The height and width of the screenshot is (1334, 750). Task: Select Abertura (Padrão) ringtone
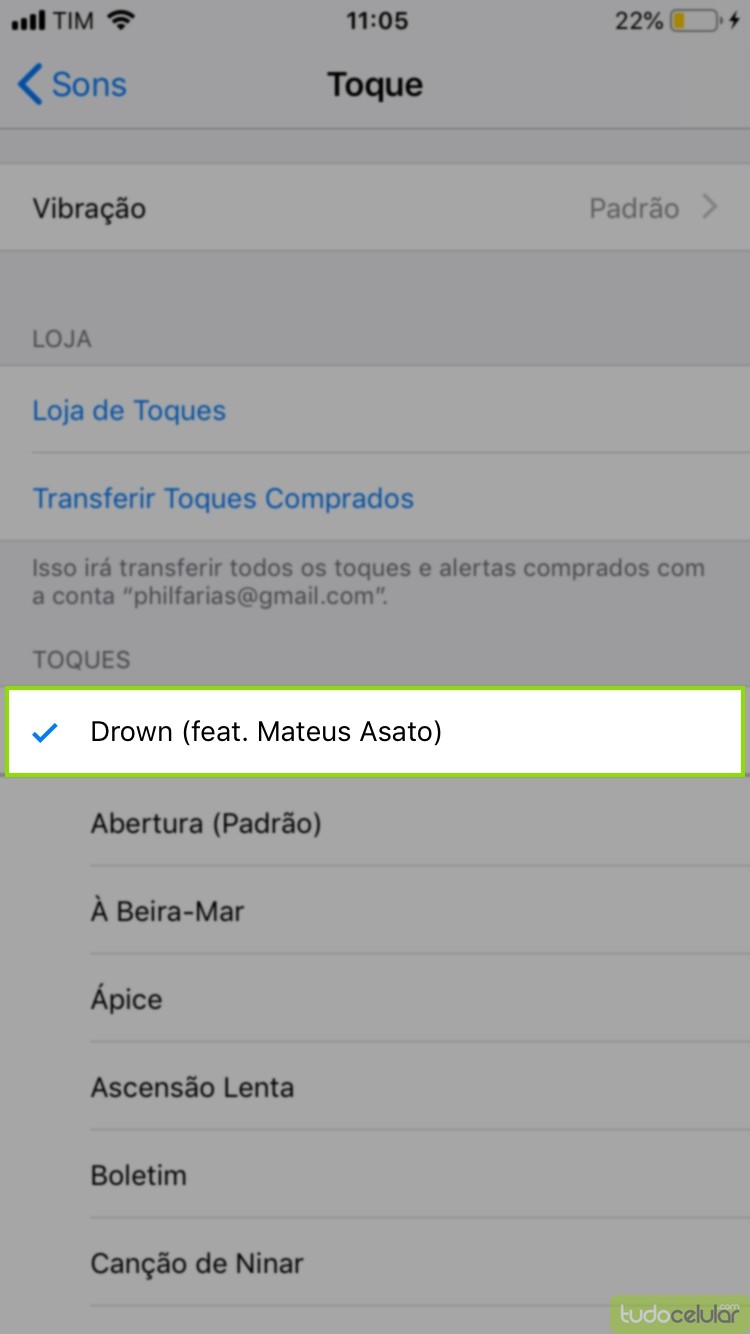(x=206, y=824)
